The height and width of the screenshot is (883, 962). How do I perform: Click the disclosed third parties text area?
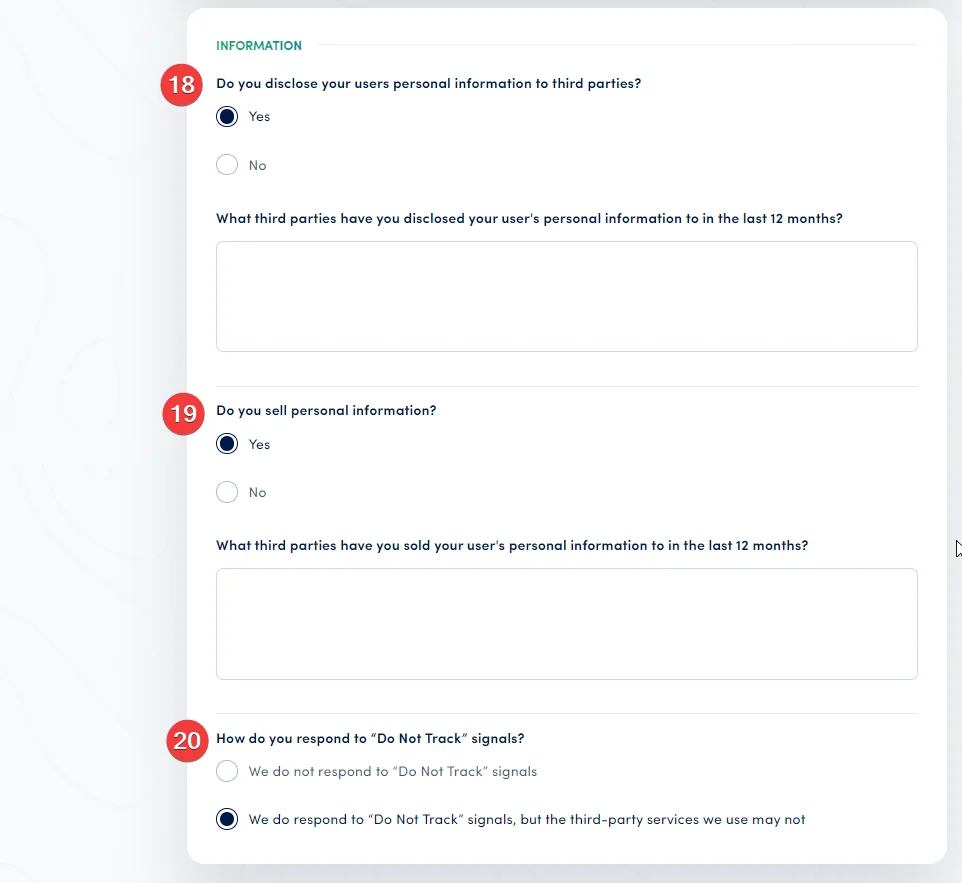point(566,295)
